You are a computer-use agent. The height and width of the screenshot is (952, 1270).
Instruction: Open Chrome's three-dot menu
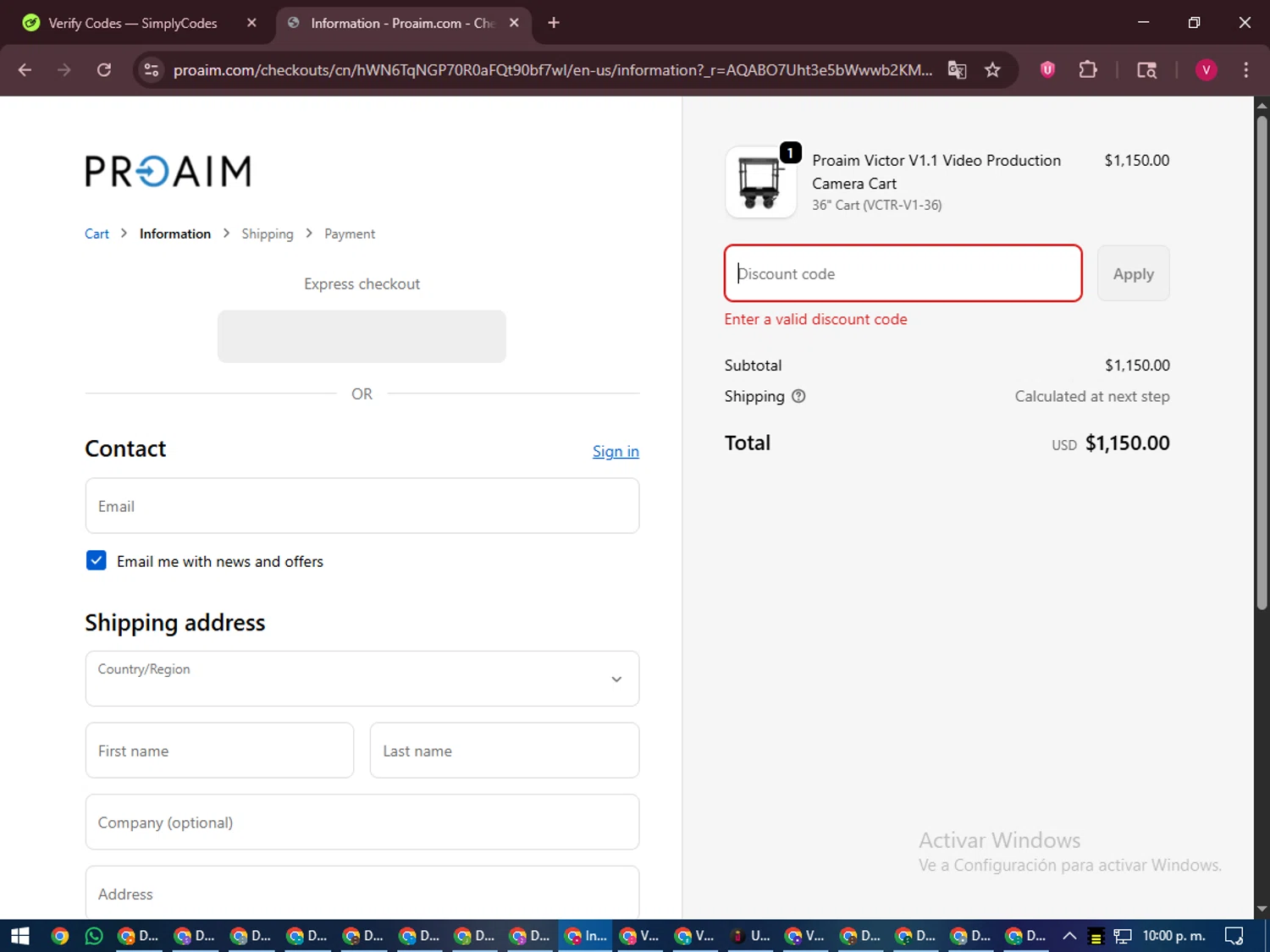1245,70
